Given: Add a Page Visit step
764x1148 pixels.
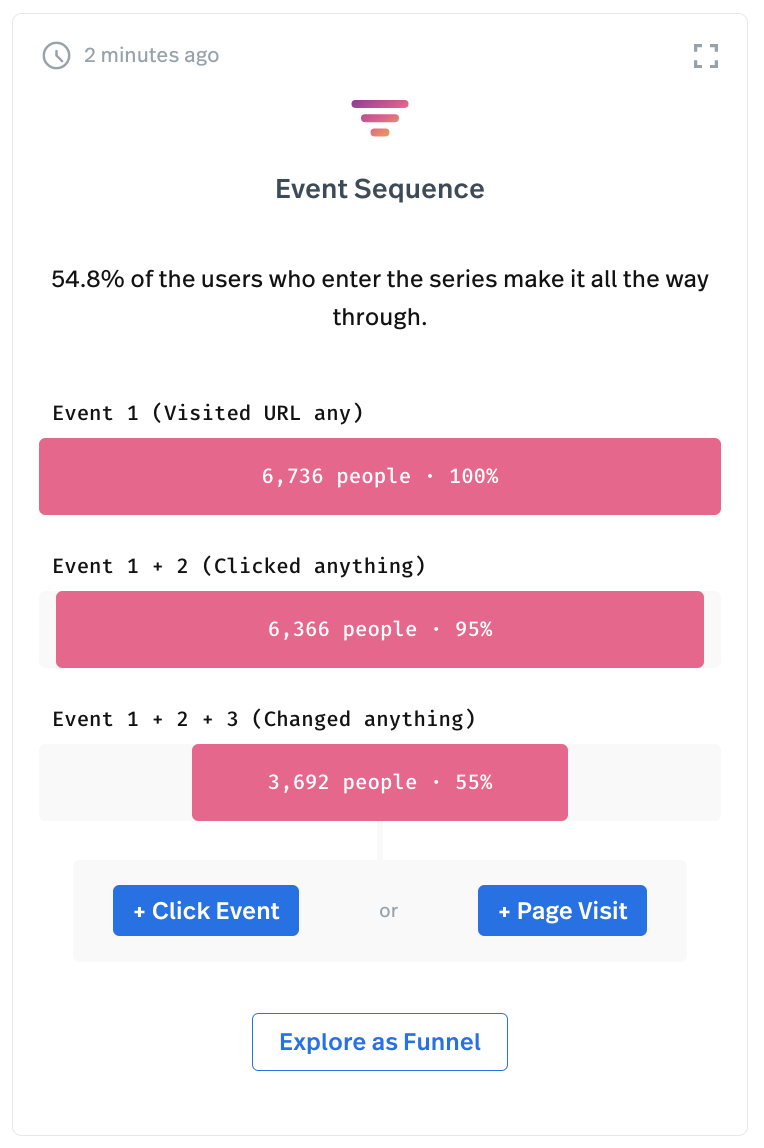Looking at the screenshot, I should [562, 910].
